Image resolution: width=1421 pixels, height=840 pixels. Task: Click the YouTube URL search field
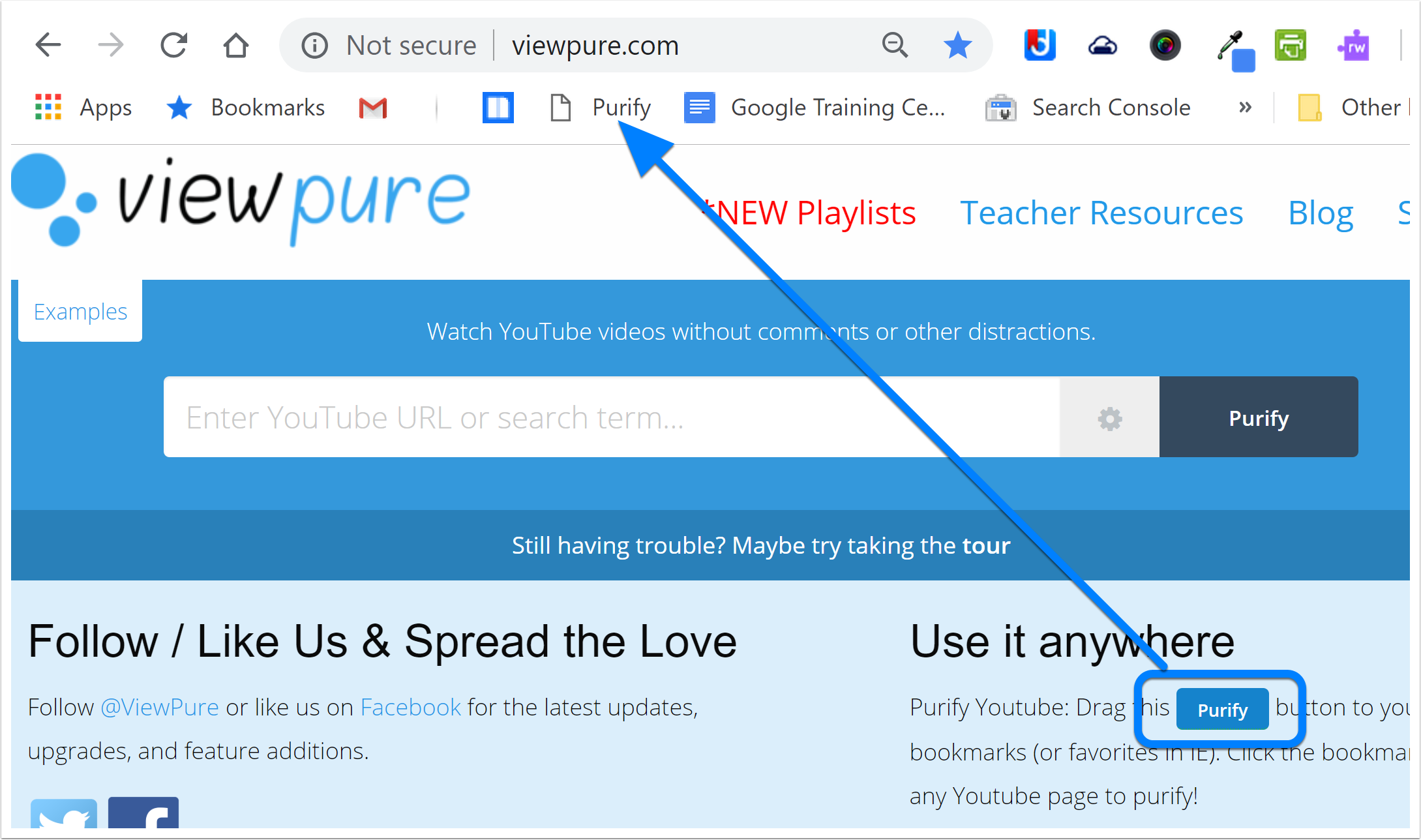(610, 417)
